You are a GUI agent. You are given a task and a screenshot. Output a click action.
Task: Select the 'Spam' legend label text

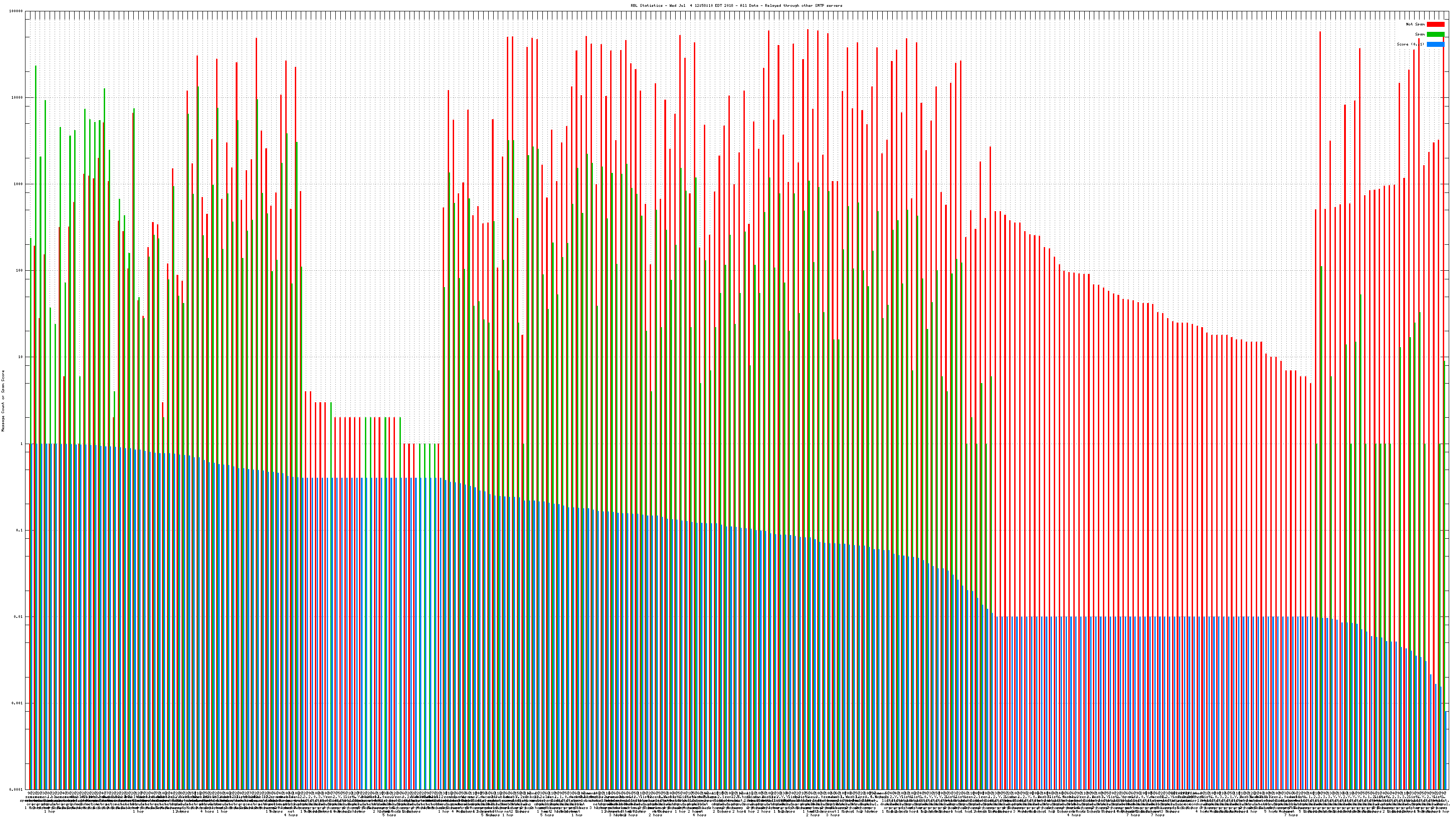[x=1420, y=35]
